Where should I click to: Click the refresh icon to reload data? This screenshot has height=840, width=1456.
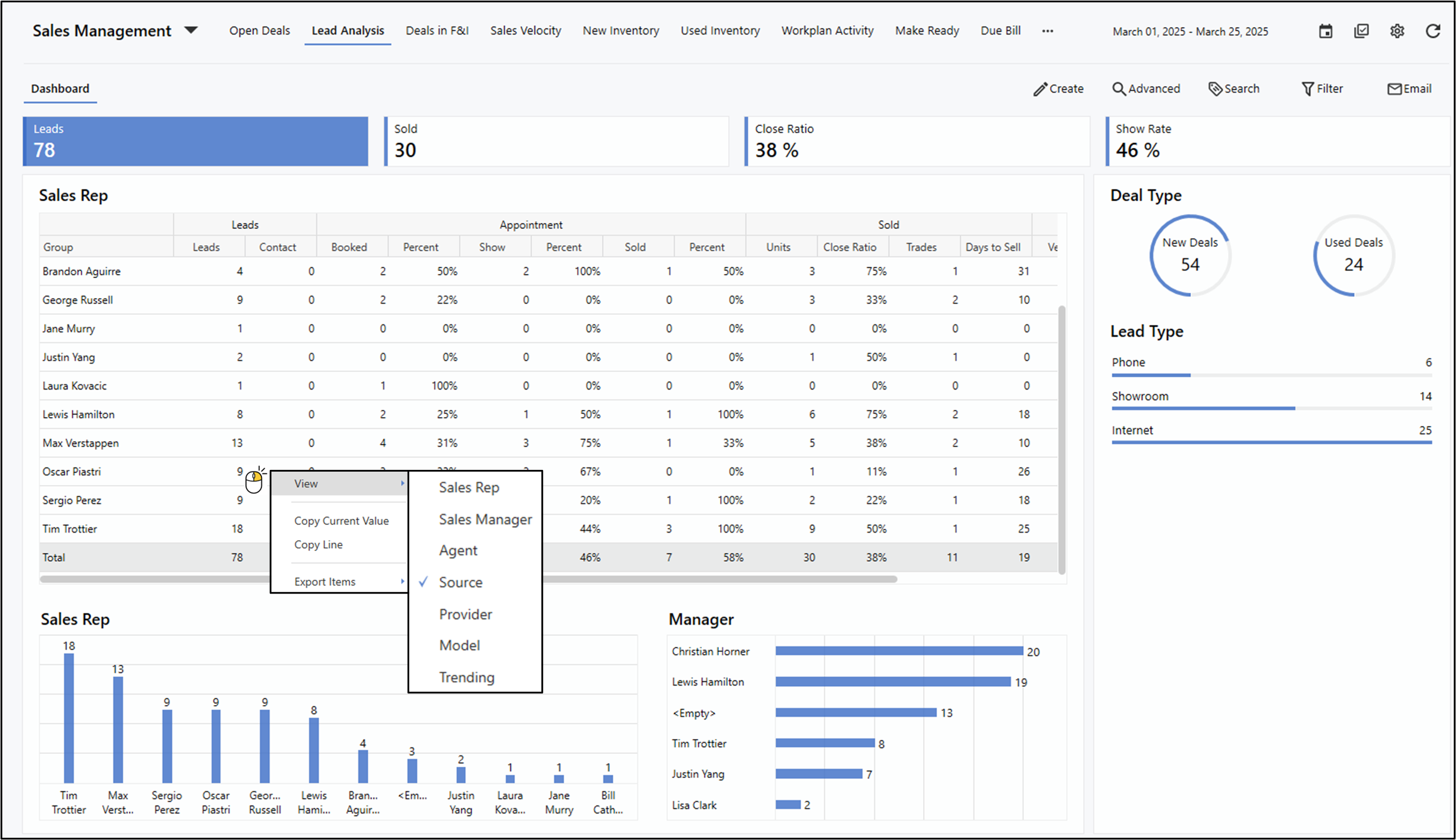(1433, 31)
